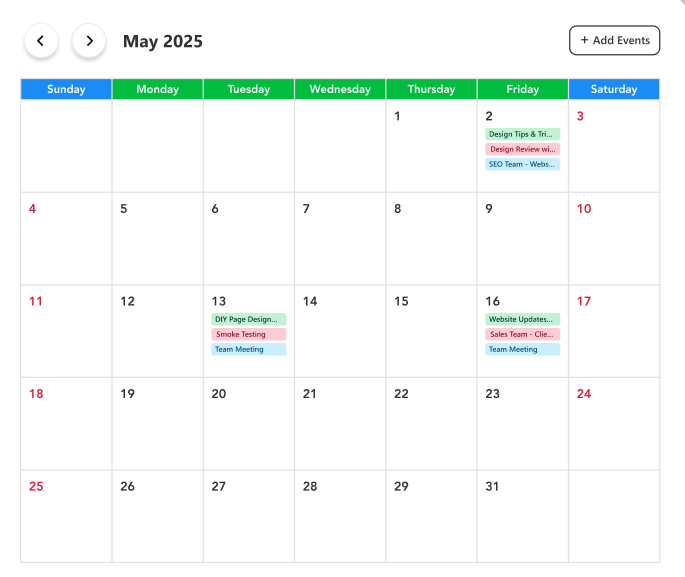
Task: Open the DIY Page Design event
Action: [248, 319]
